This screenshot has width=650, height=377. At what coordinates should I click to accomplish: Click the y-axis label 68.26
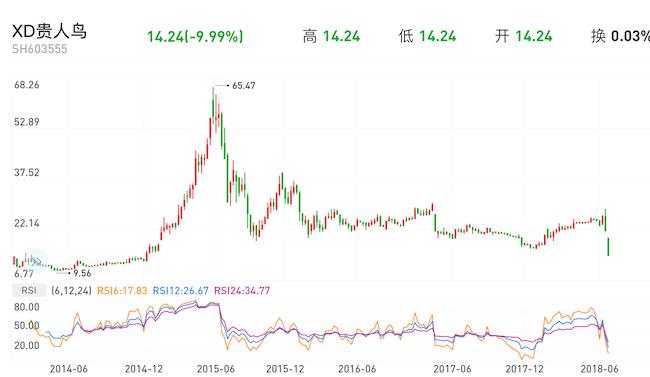[27, 85]
